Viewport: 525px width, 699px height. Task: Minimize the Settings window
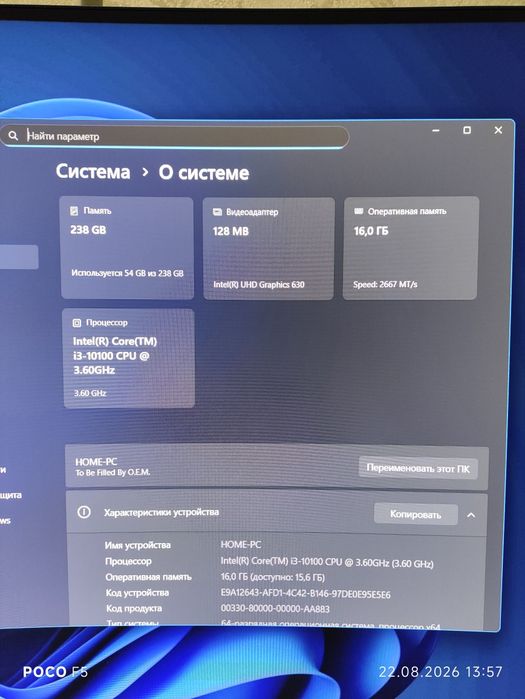[436, 131]
